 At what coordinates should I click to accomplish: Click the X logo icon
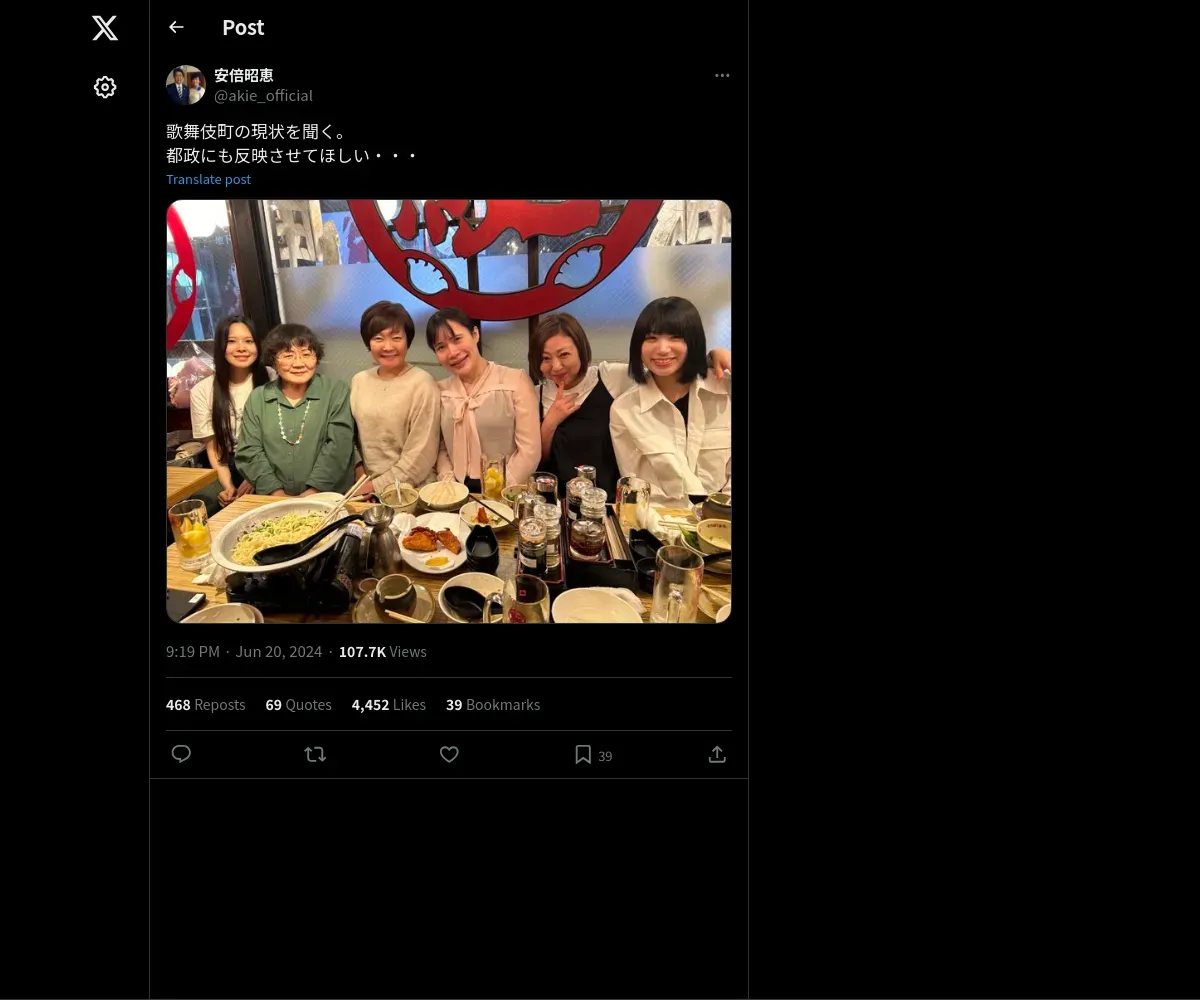(x=105, y=28)
